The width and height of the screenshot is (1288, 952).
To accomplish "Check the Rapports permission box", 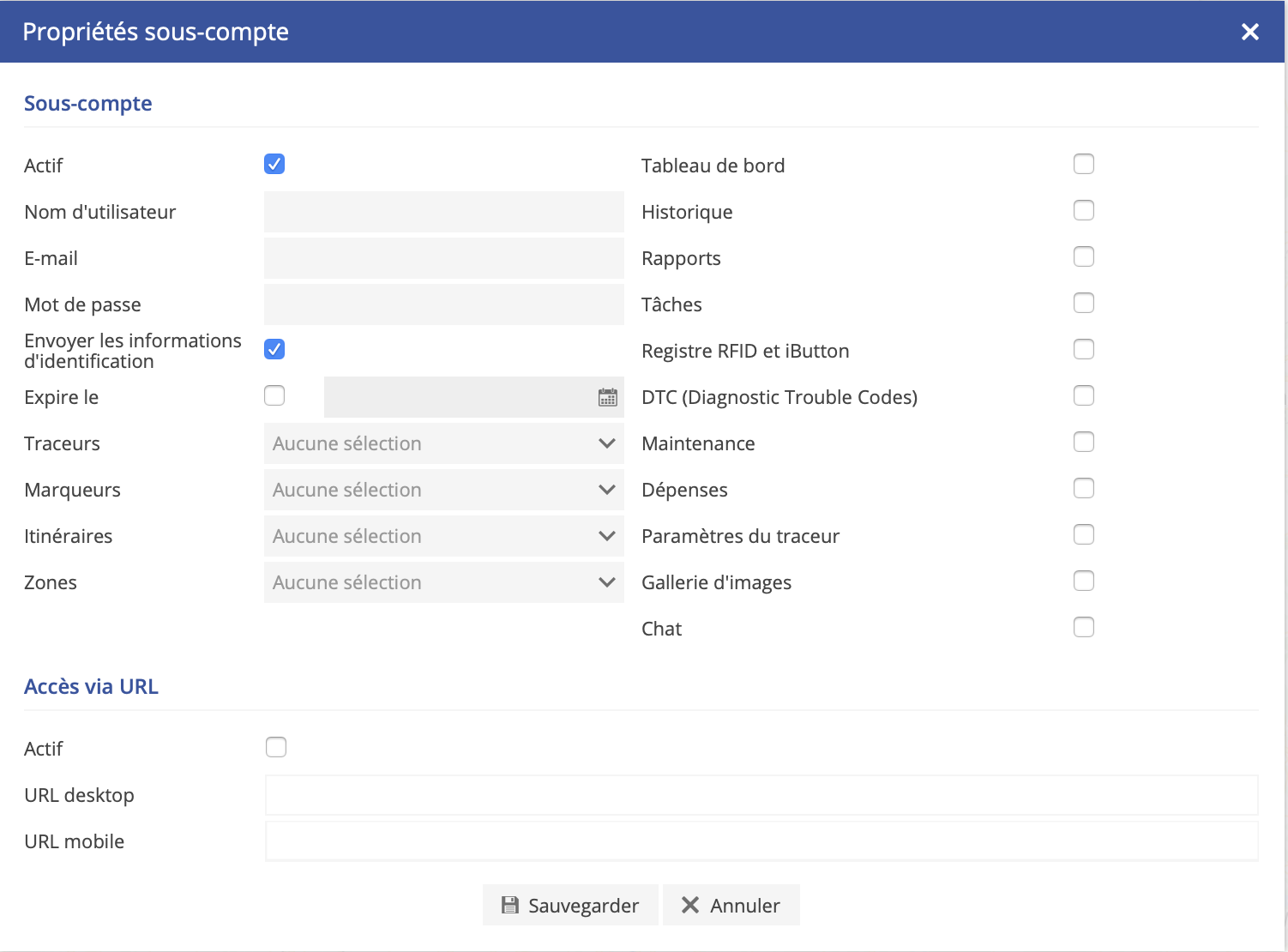I will point(1083,256).
